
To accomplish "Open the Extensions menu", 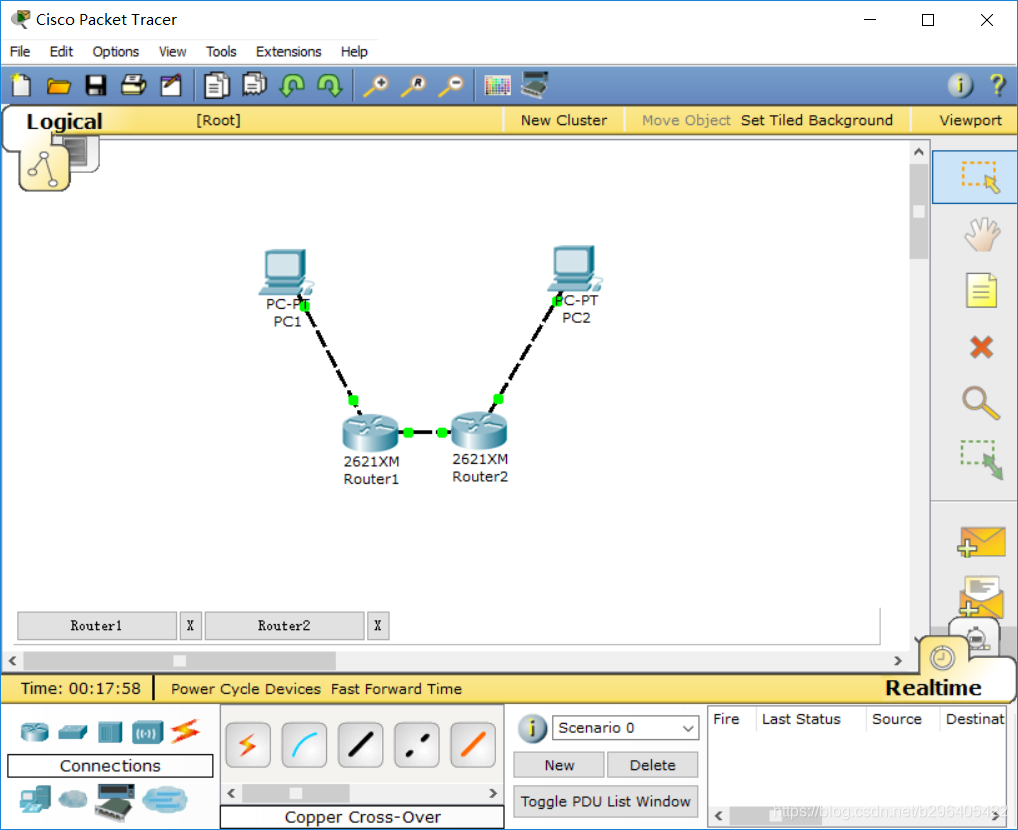I will pyautogui.click(x=288, y=51).
